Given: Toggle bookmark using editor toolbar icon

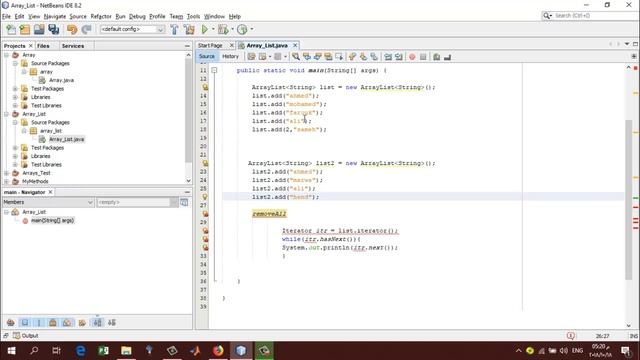Looking at the screenshot, I should 374,57.
